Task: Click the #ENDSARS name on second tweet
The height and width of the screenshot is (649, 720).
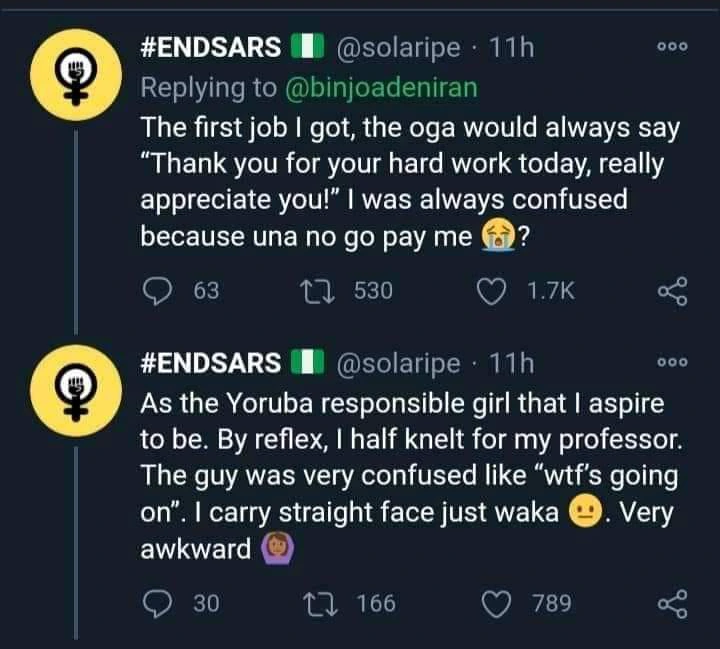Action: pyautogui.click(x=208, y=362)
